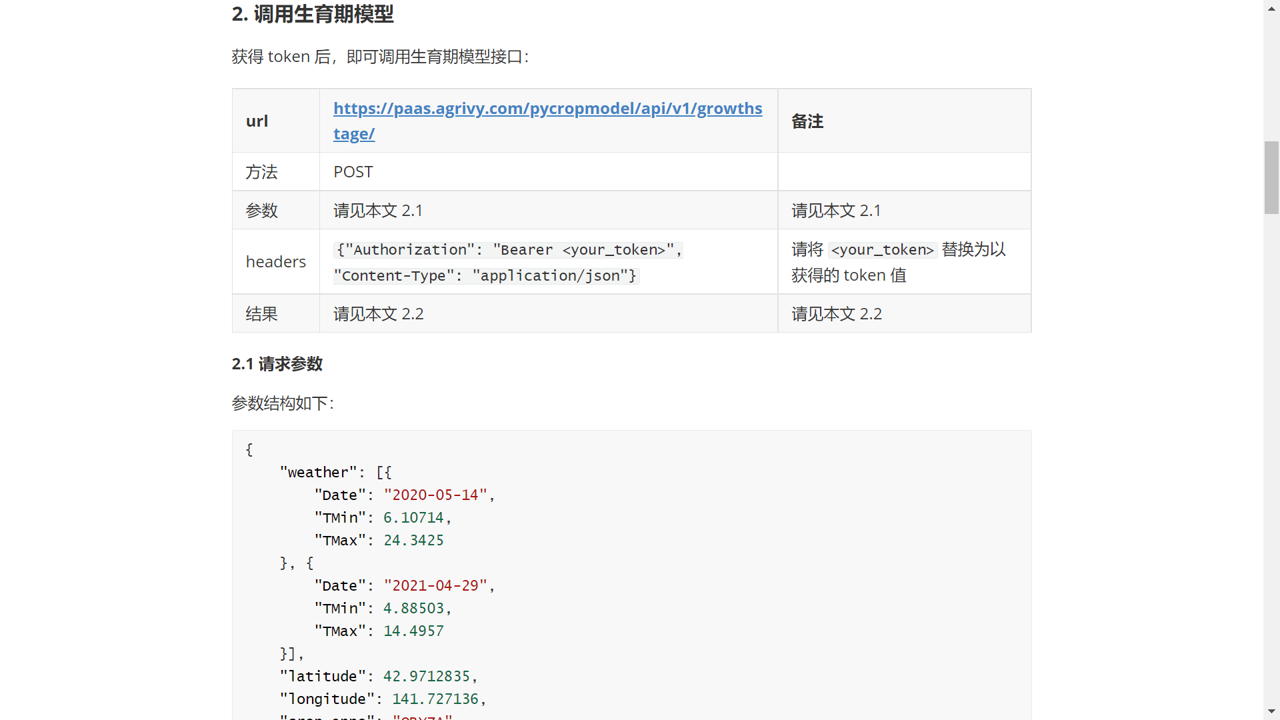This screenshot has height=720, width=1280.
Task: Click the scrollbar up arrow
Action: click(x=1271, y=9)
